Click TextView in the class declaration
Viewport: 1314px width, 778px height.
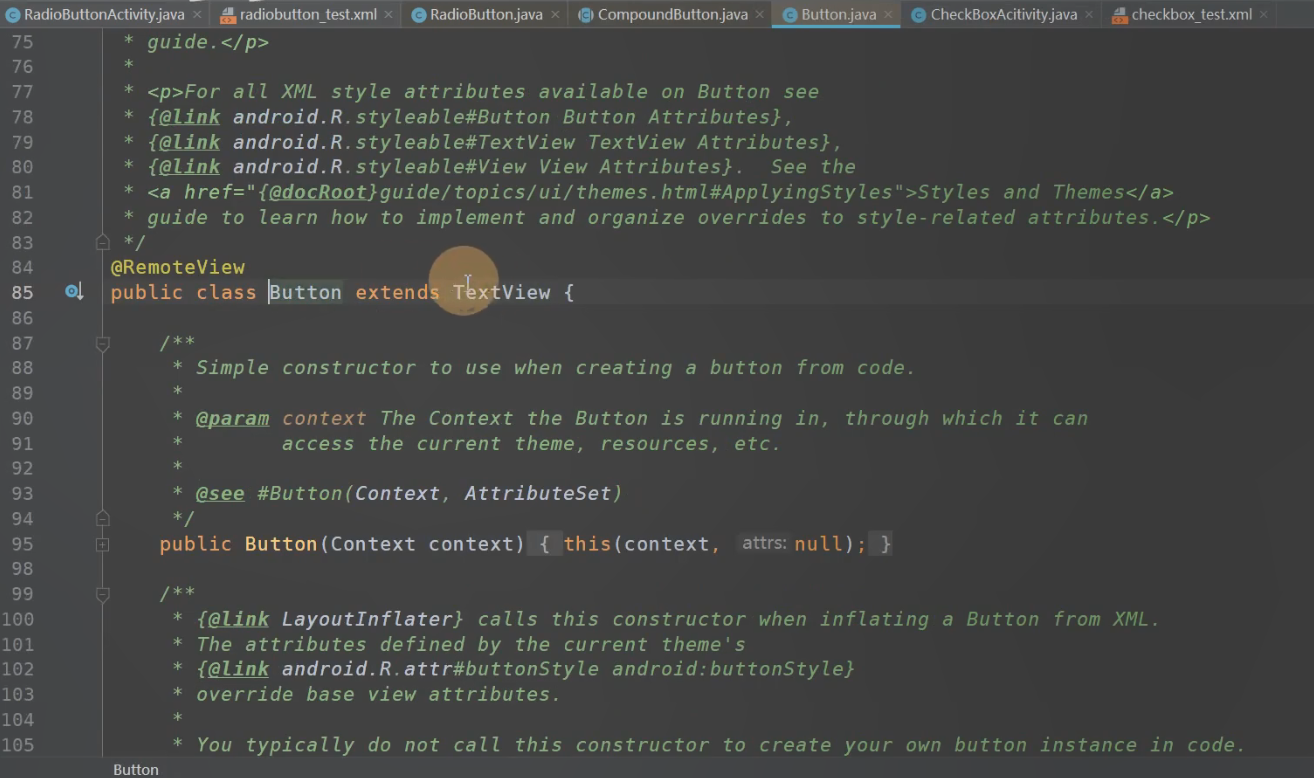pyautogui.click(x=502, y=292)
